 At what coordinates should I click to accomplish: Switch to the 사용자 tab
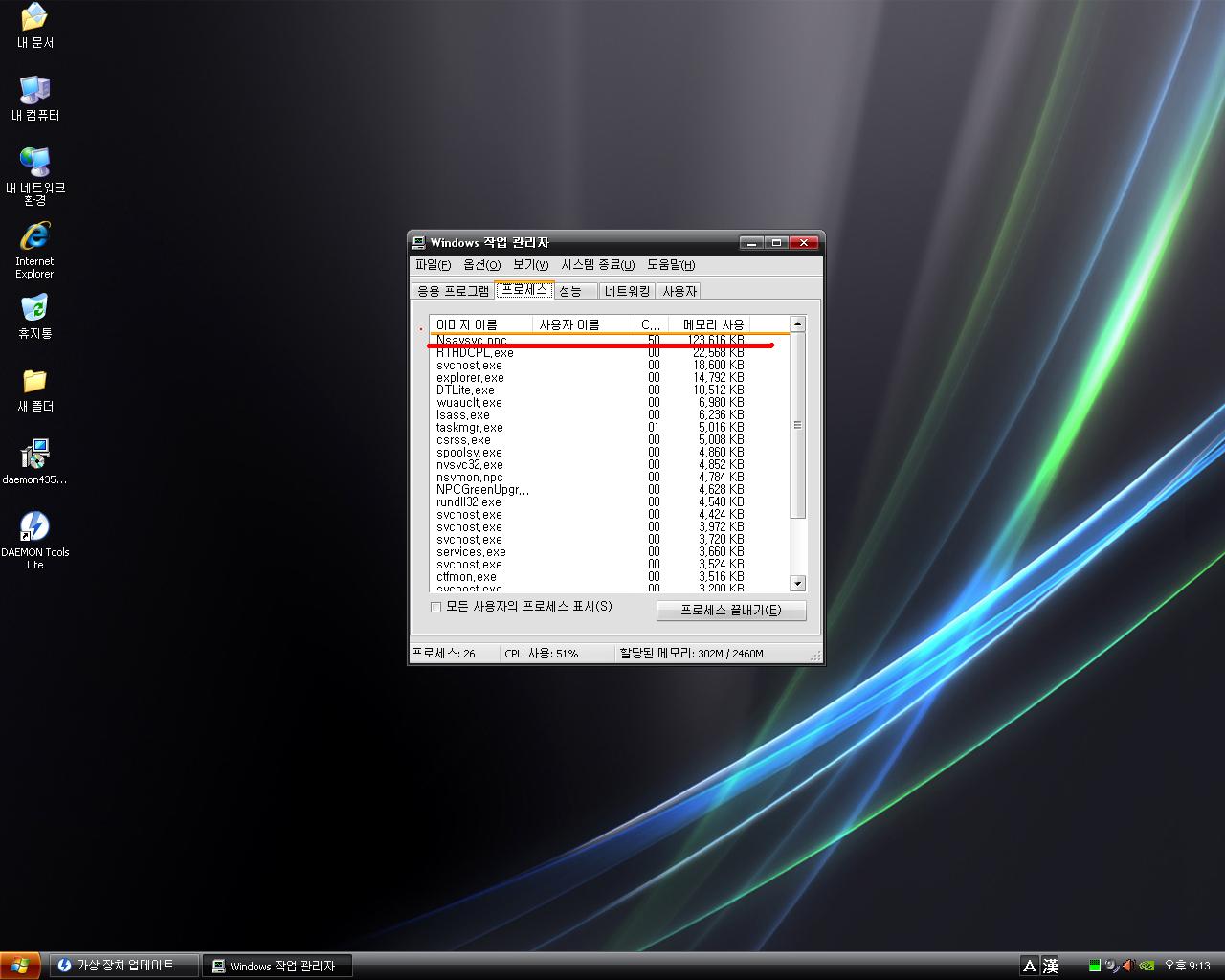(679, 291)
